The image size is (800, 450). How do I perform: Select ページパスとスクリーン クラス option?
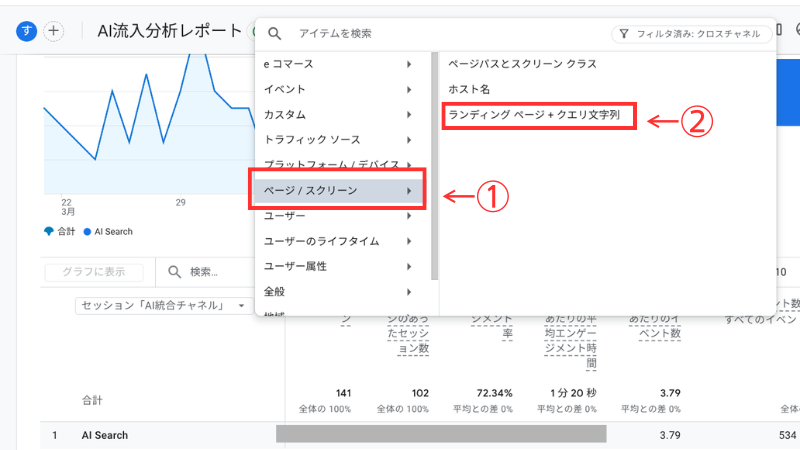pyautogui.click(x=522, y=64)
